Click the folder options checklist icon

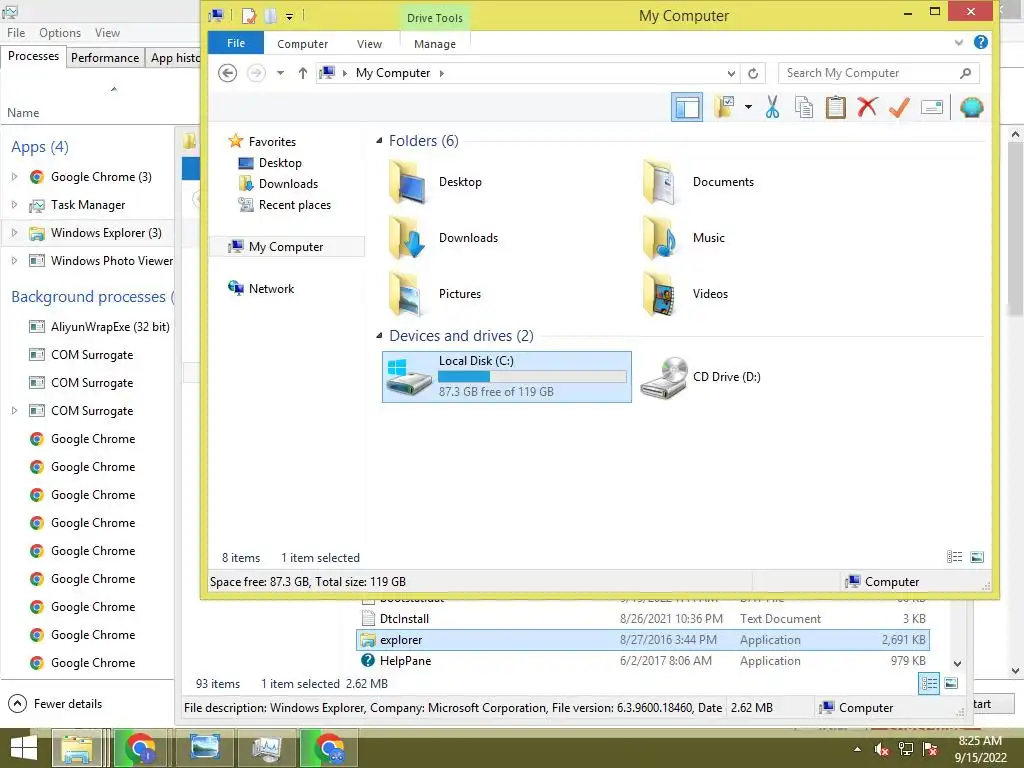(x=724, y=106)
